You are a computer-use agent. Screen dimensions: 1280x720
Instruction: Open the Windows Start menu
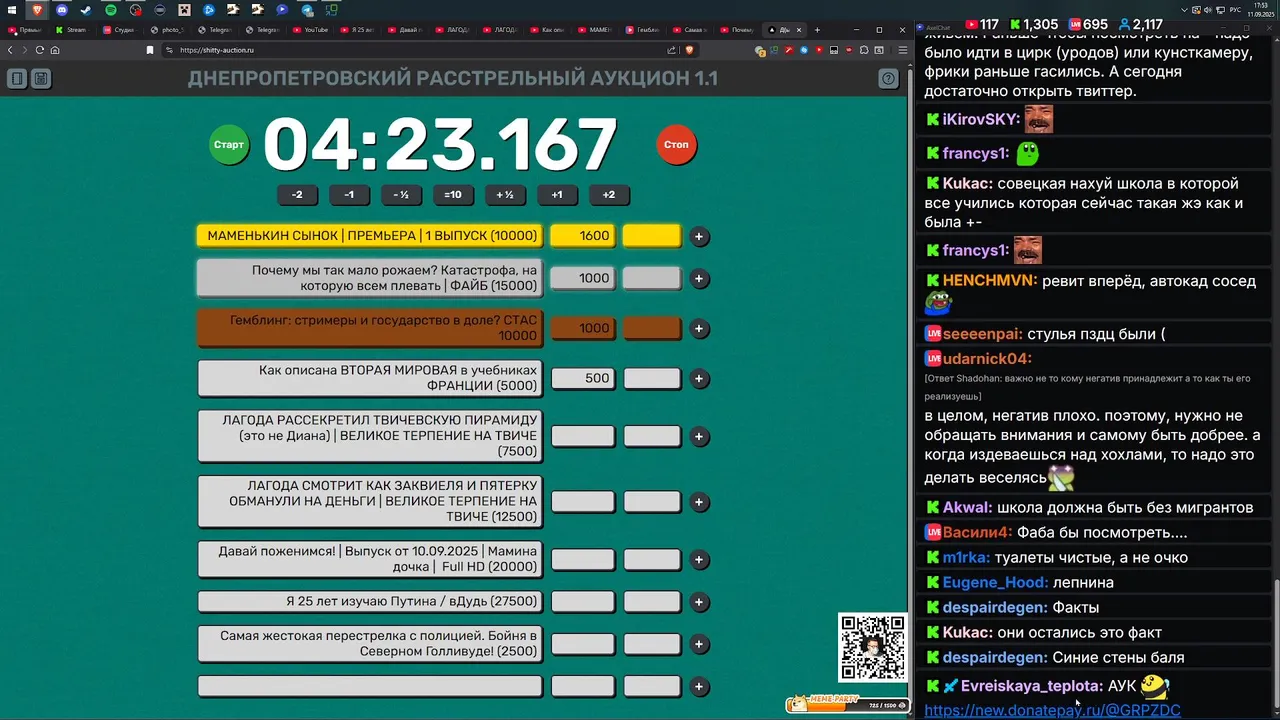[x=12, y=10]
